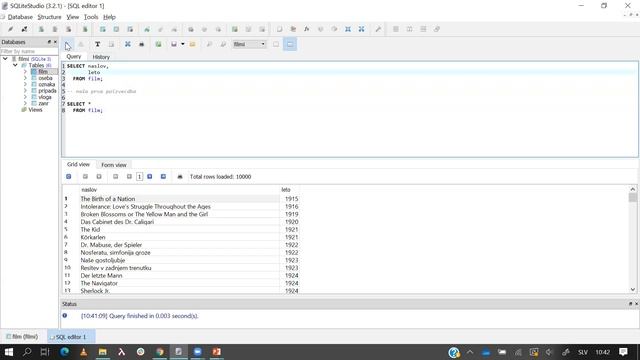Viewport: 640px width, 360px height.
Task: Switch to the film (filmi) window tab
Action: coord(22,337)
